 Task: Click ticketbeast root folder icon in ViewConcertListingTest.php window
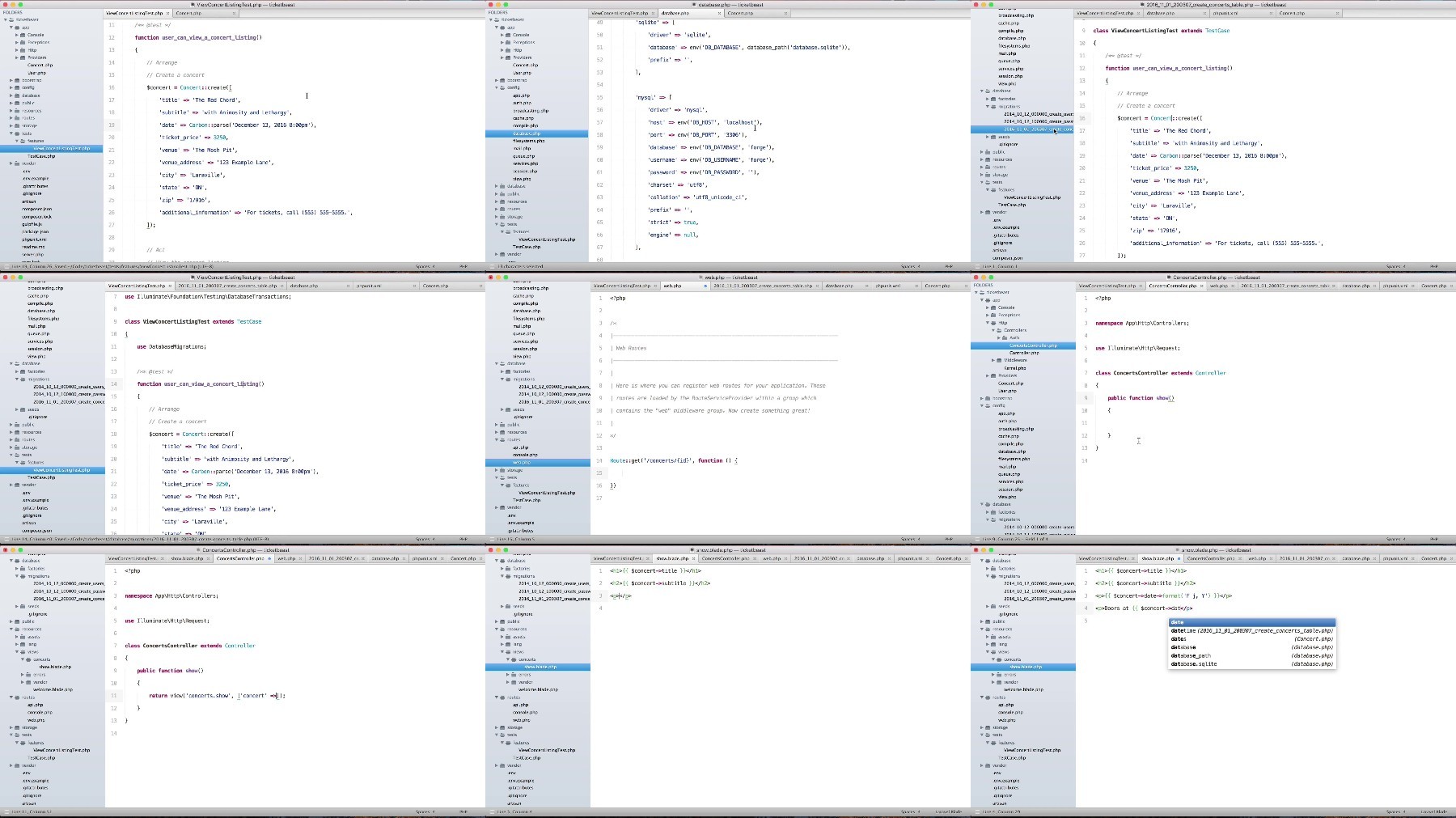(x=12, y=19)
